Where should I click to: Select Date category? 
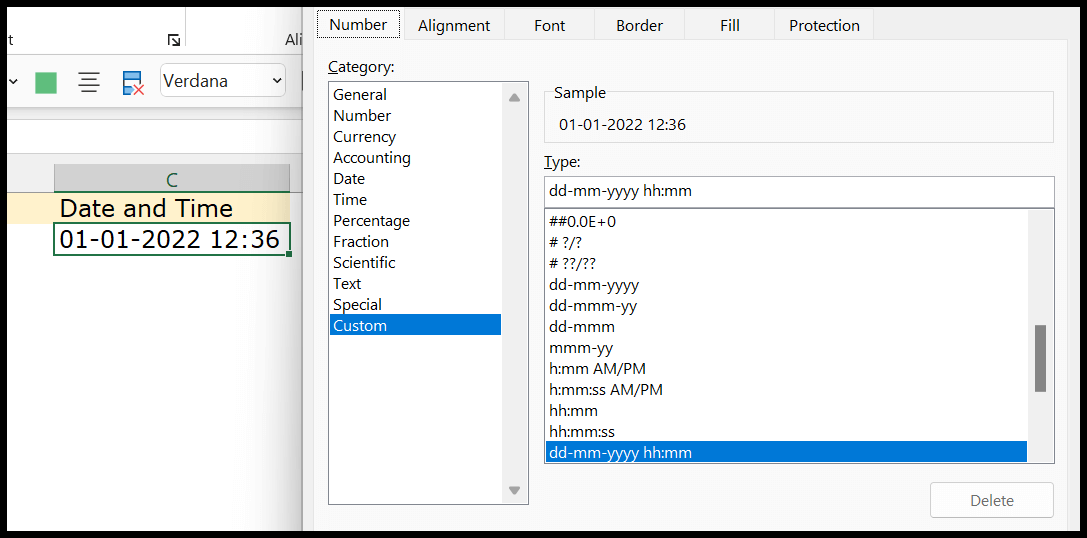(415, 178)
